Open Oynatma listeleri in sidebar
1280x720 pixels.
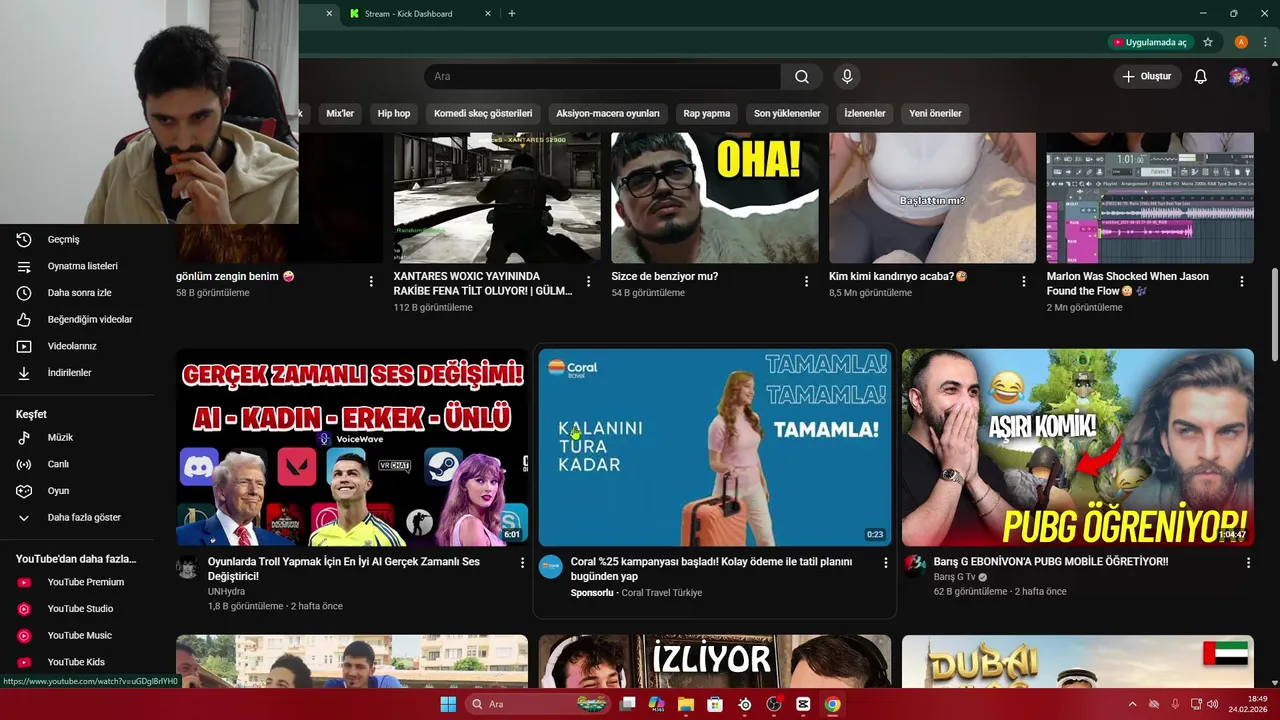coord(80,266)
